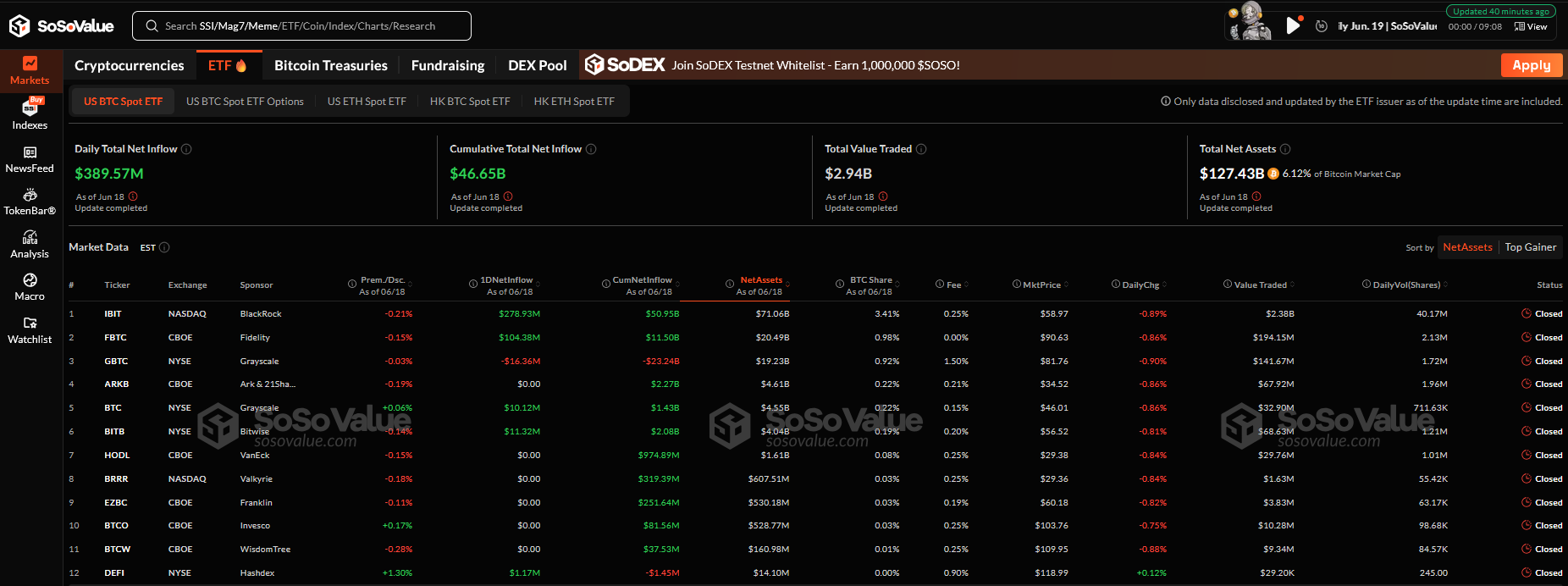The height and width of the screenshot is (586, 1568).
Task: Click the SoDEX Testnet Whitelist banner text
Action: (x=816, y=65)
